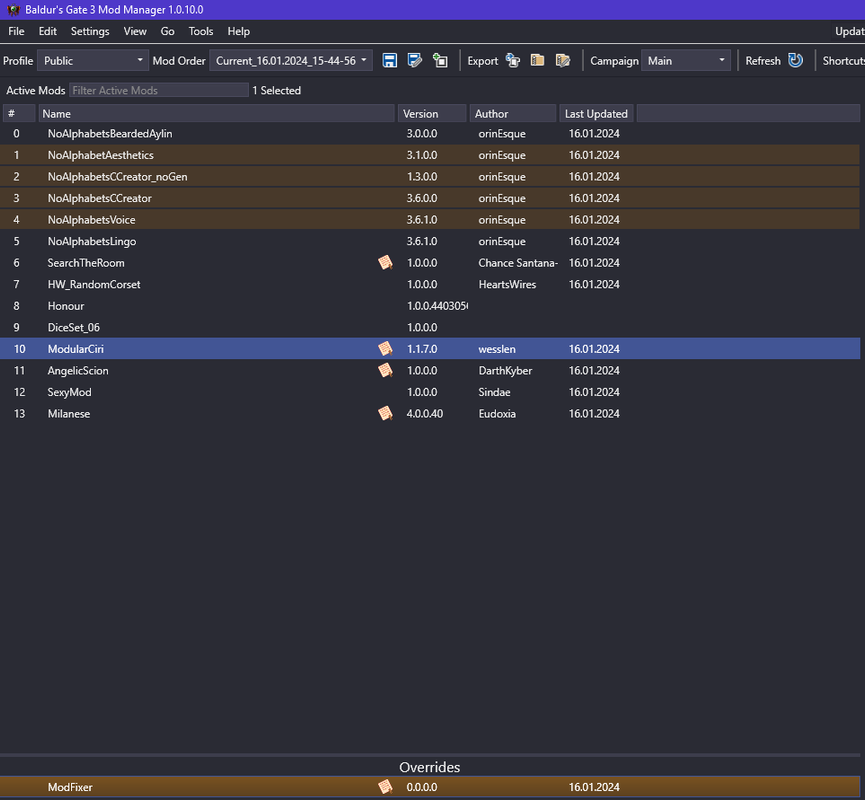Open the Go menu
Viewport: 865px width, 800px height.
[x=168, y=31]
